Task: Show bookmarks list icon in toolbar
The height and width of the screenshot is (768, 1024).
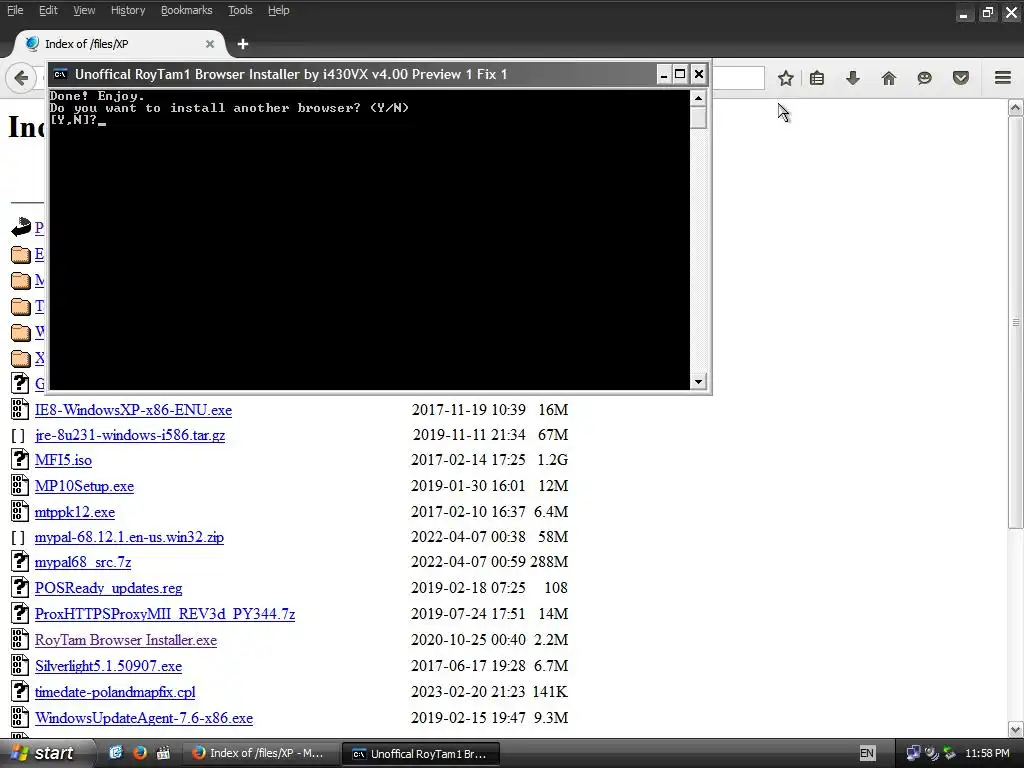Action: pyautogui.click(x=816, y=78)
